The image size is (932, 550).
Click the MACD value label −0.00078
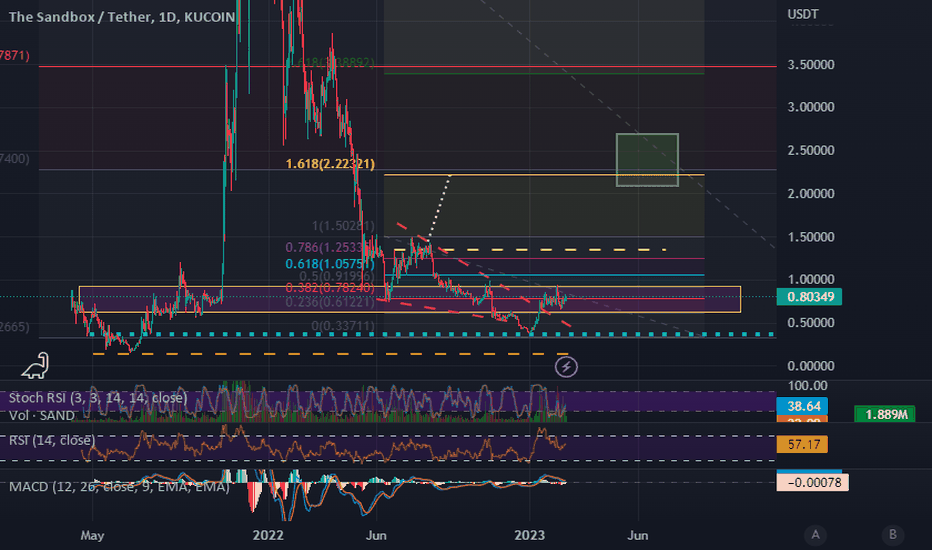coord(813,482)
